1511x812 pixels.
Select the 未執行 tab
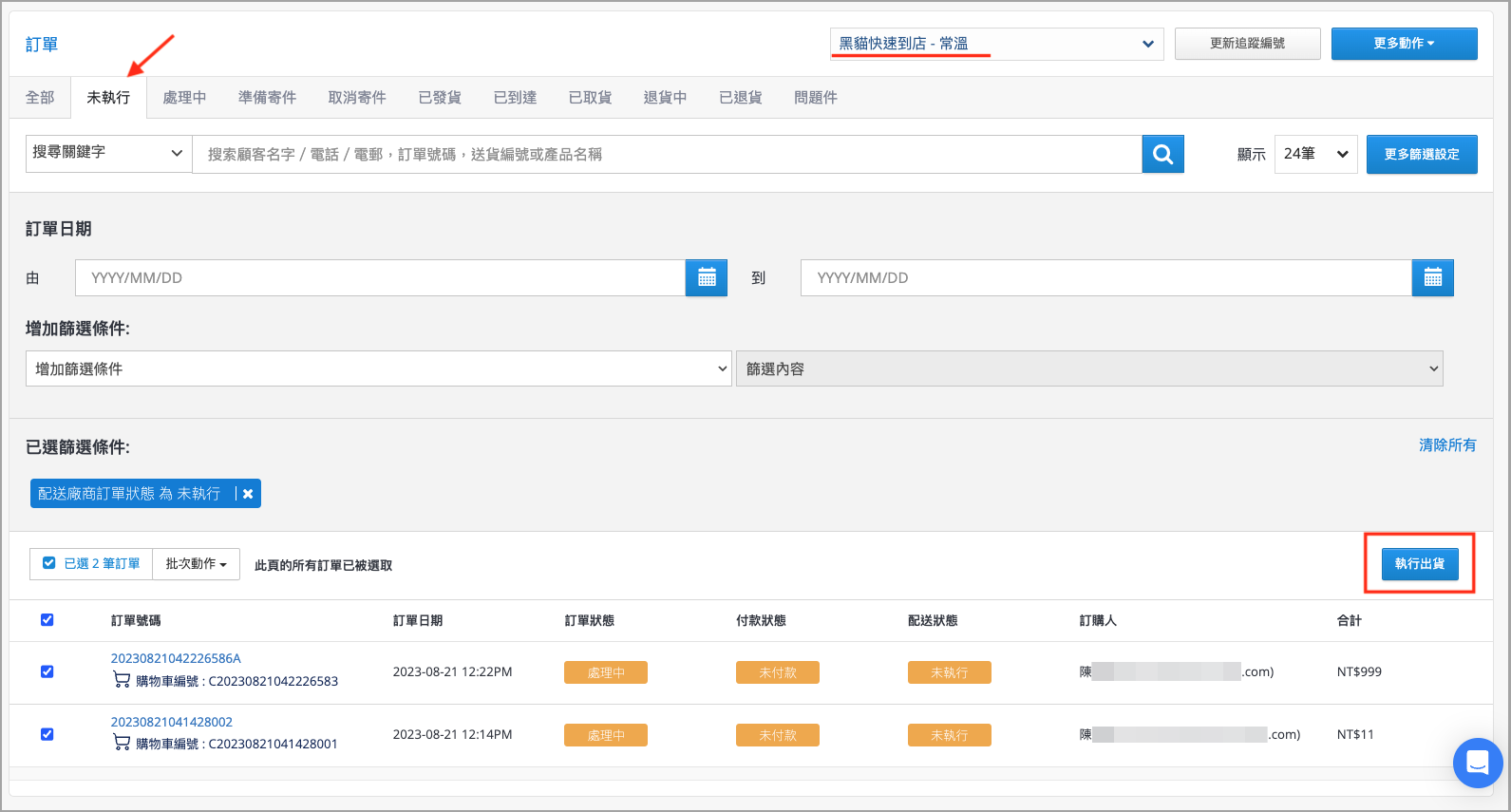coord(108,98)
